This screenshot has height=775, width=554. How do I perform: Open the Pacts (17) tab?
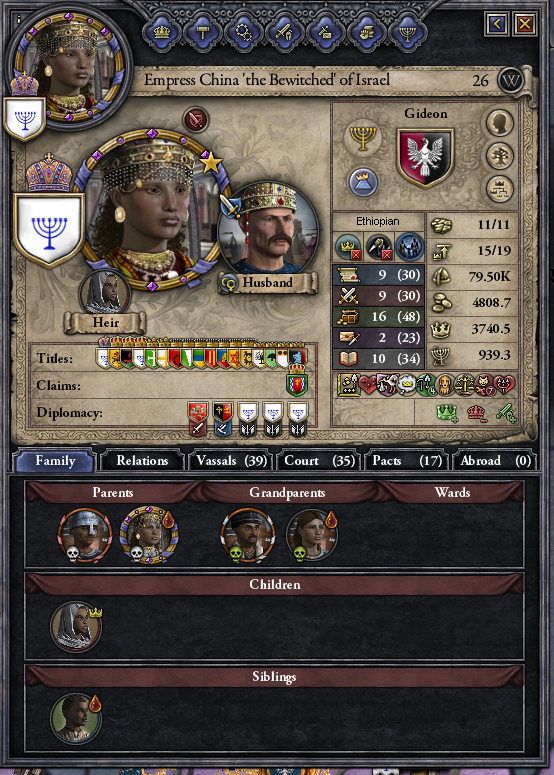(407, 461)
